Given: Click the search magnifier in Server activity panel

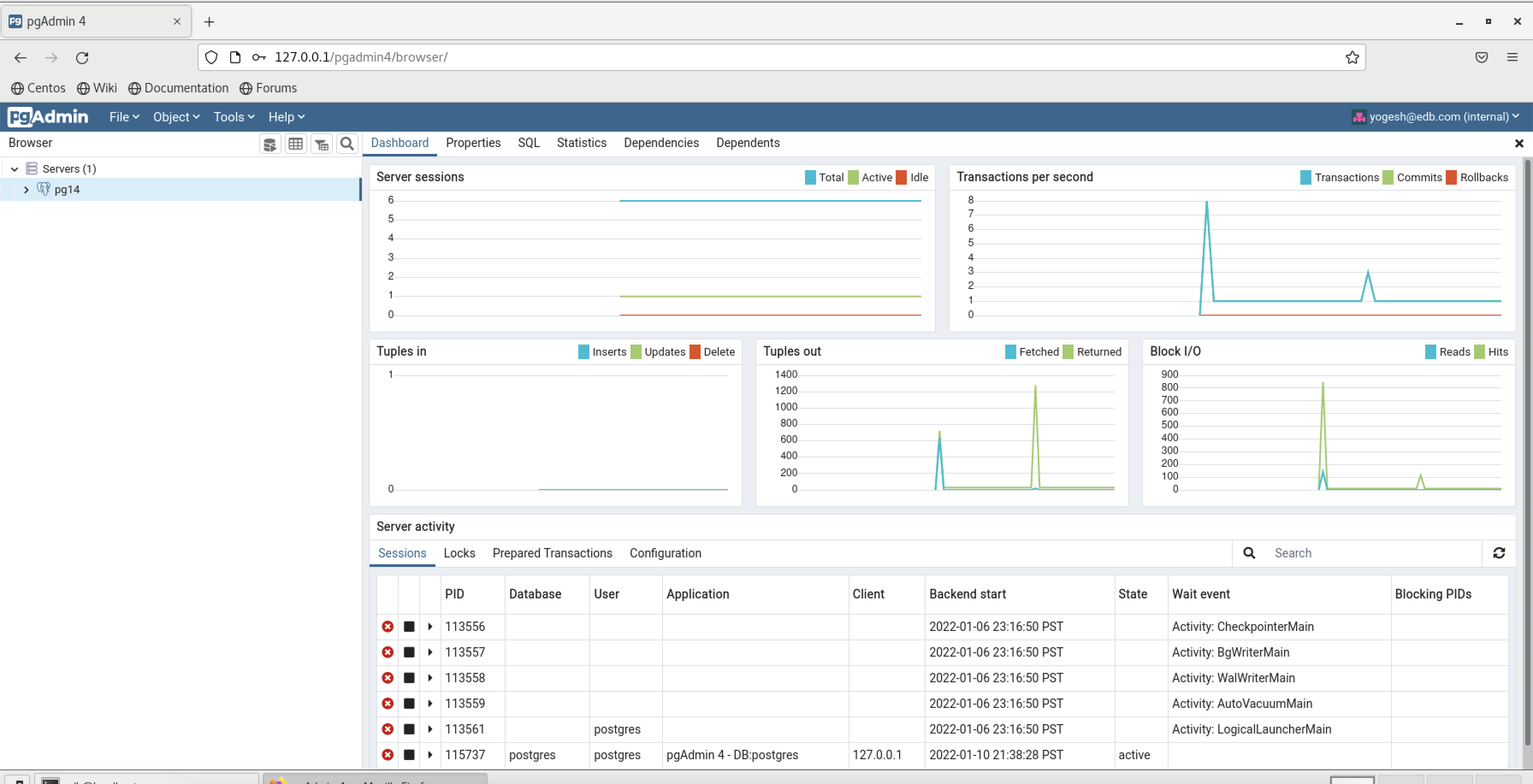Looking at the screenshot, I should tap(1248, 553).
